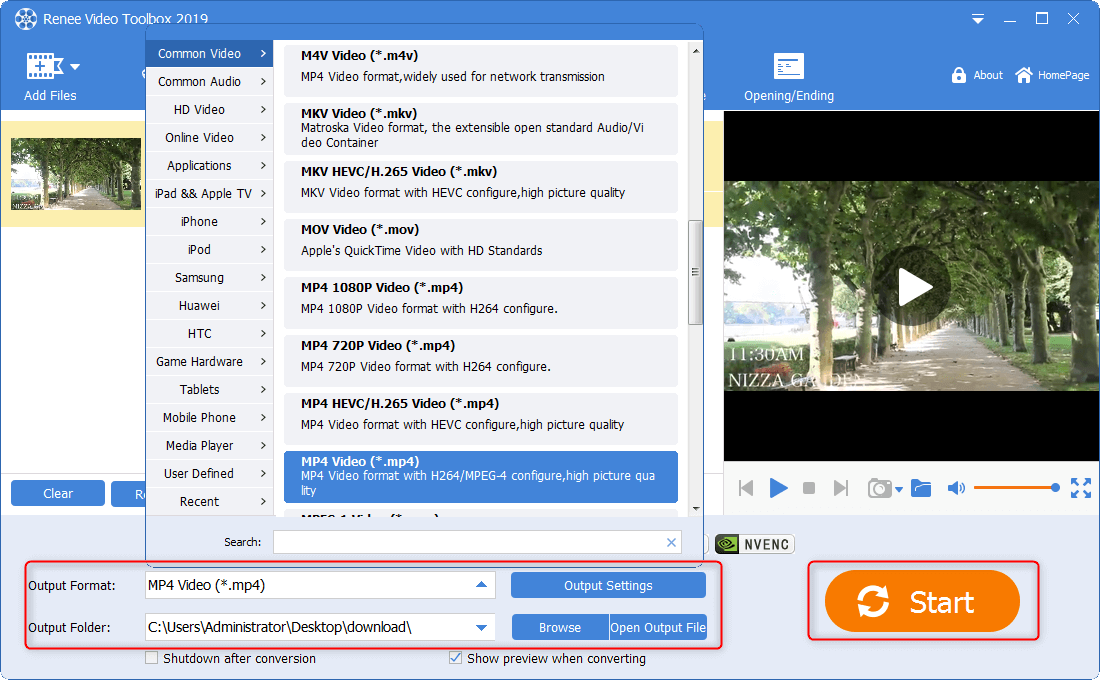
Task: Open the HD Video category
Action: tap(209, 109)
